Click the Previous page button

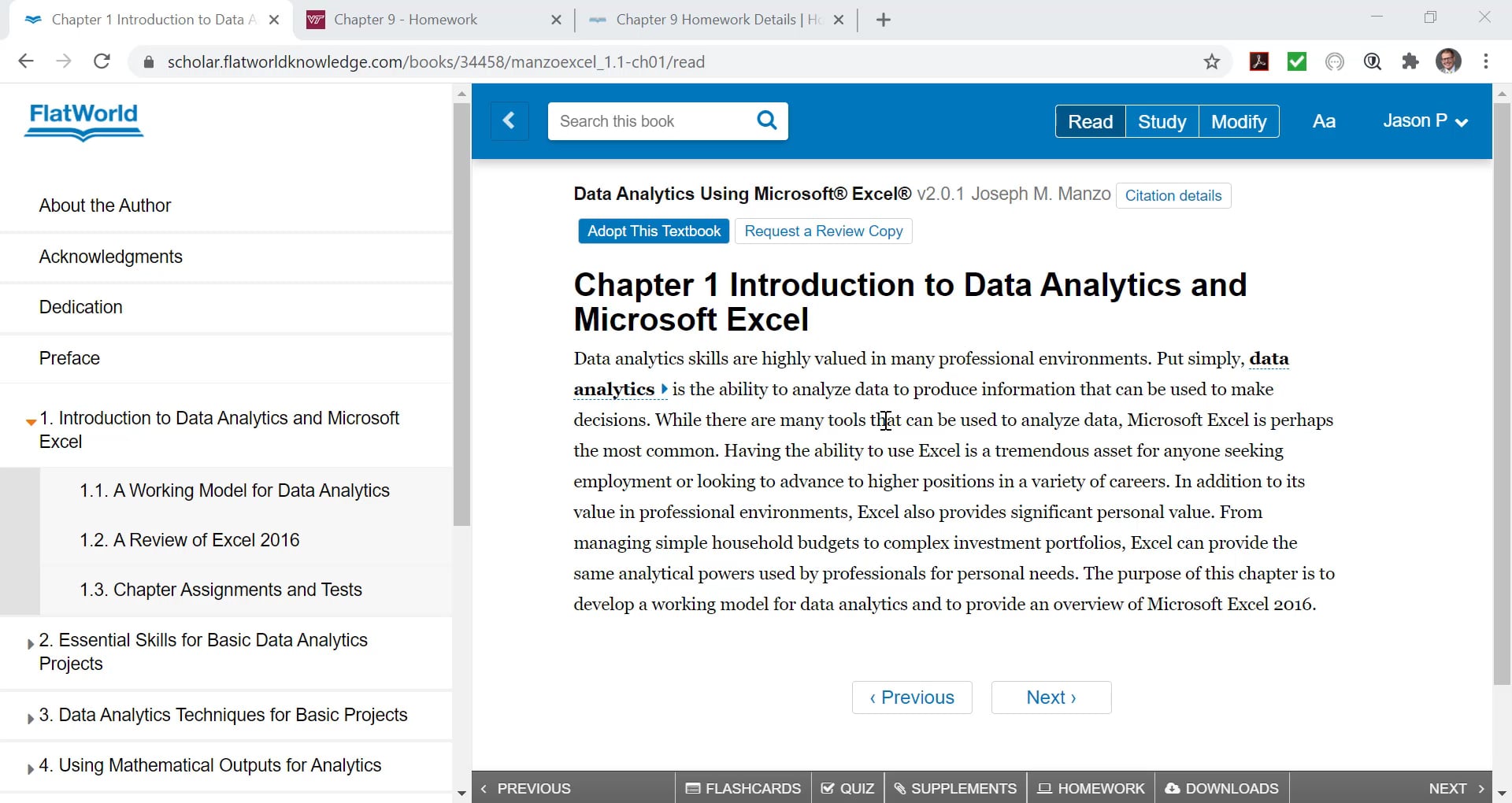(x=912, y=698)
